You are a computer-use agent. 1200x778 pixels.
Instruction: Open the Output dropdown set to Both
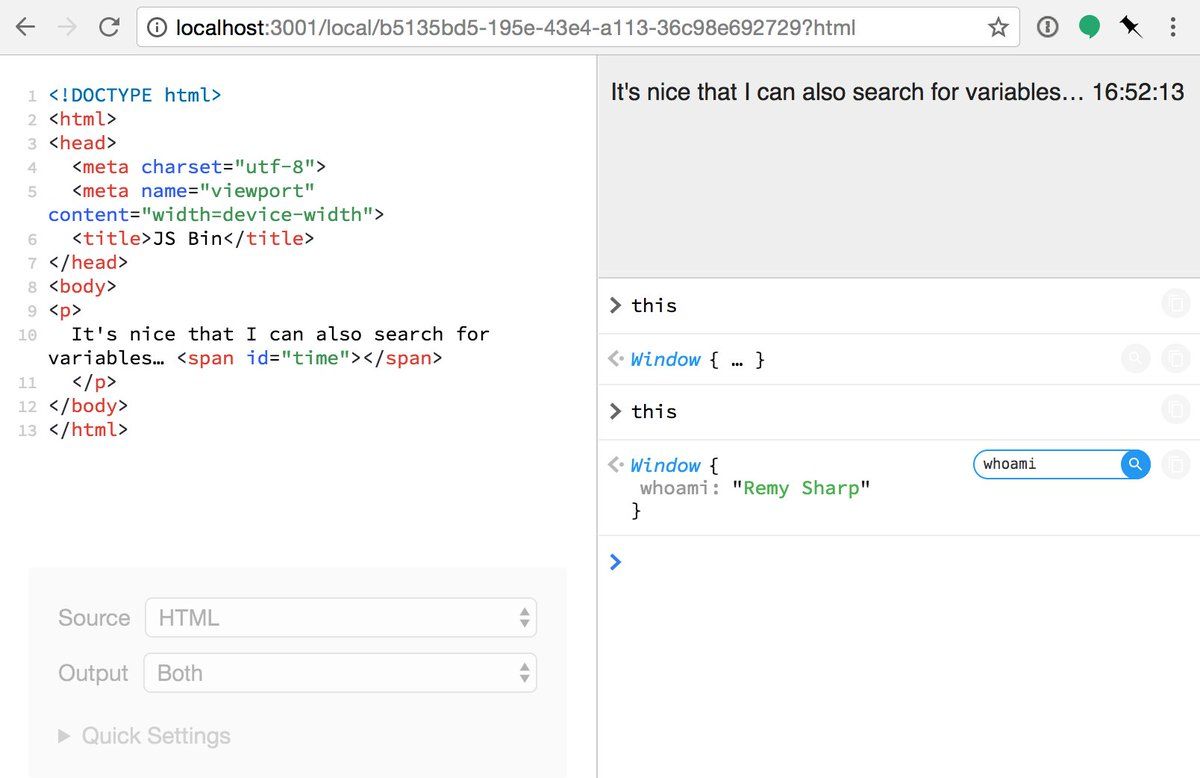pyautogui.click(x=340, y=673)
